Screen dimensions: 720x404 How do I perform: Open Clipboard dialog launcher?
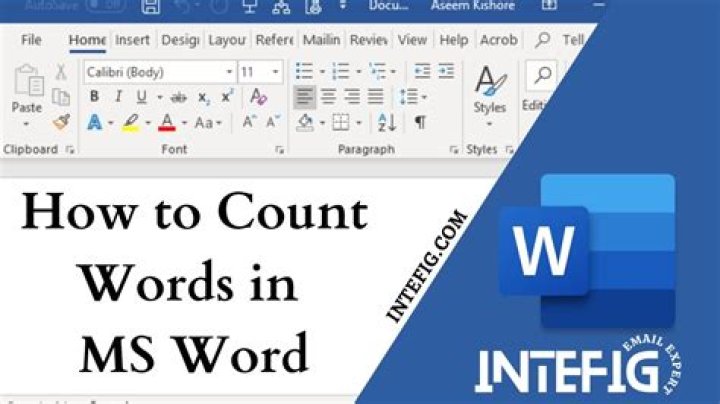70,150
